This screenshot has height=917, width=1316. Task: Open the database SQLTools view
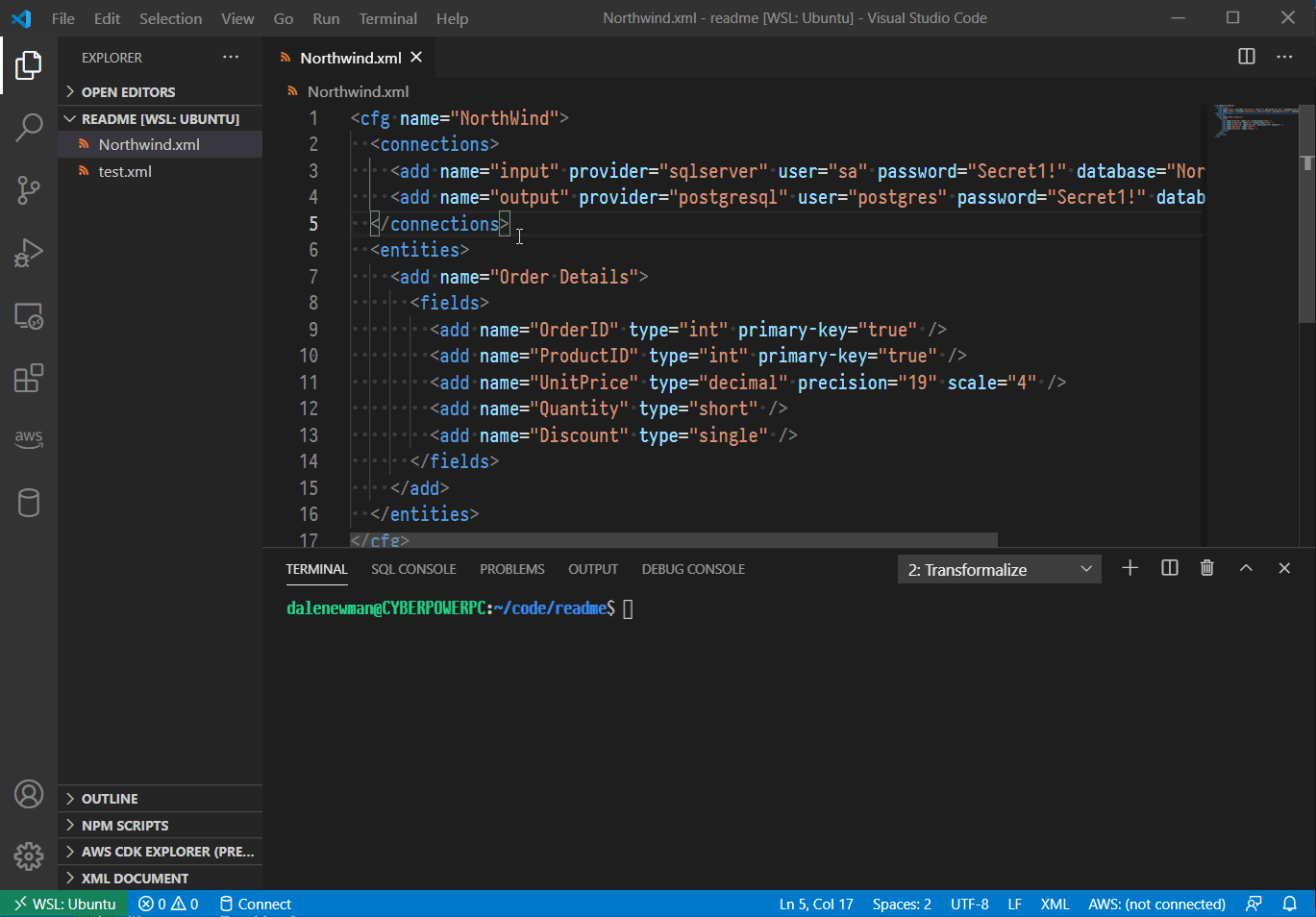(x=29, y=502)
